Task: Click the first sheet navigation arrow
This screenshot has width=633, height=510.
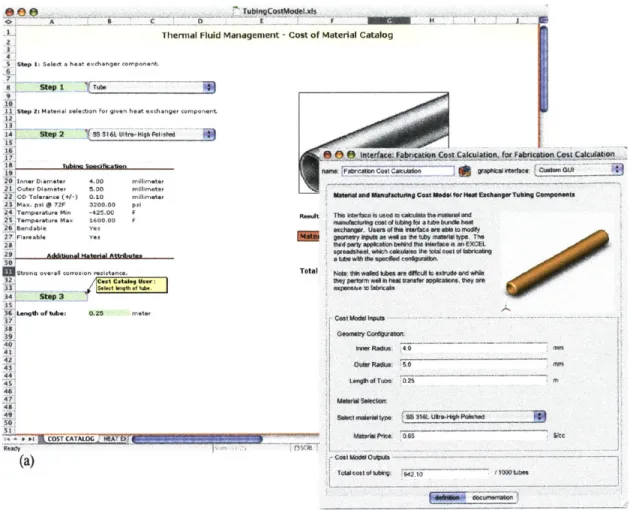Action: coord(7,439)
